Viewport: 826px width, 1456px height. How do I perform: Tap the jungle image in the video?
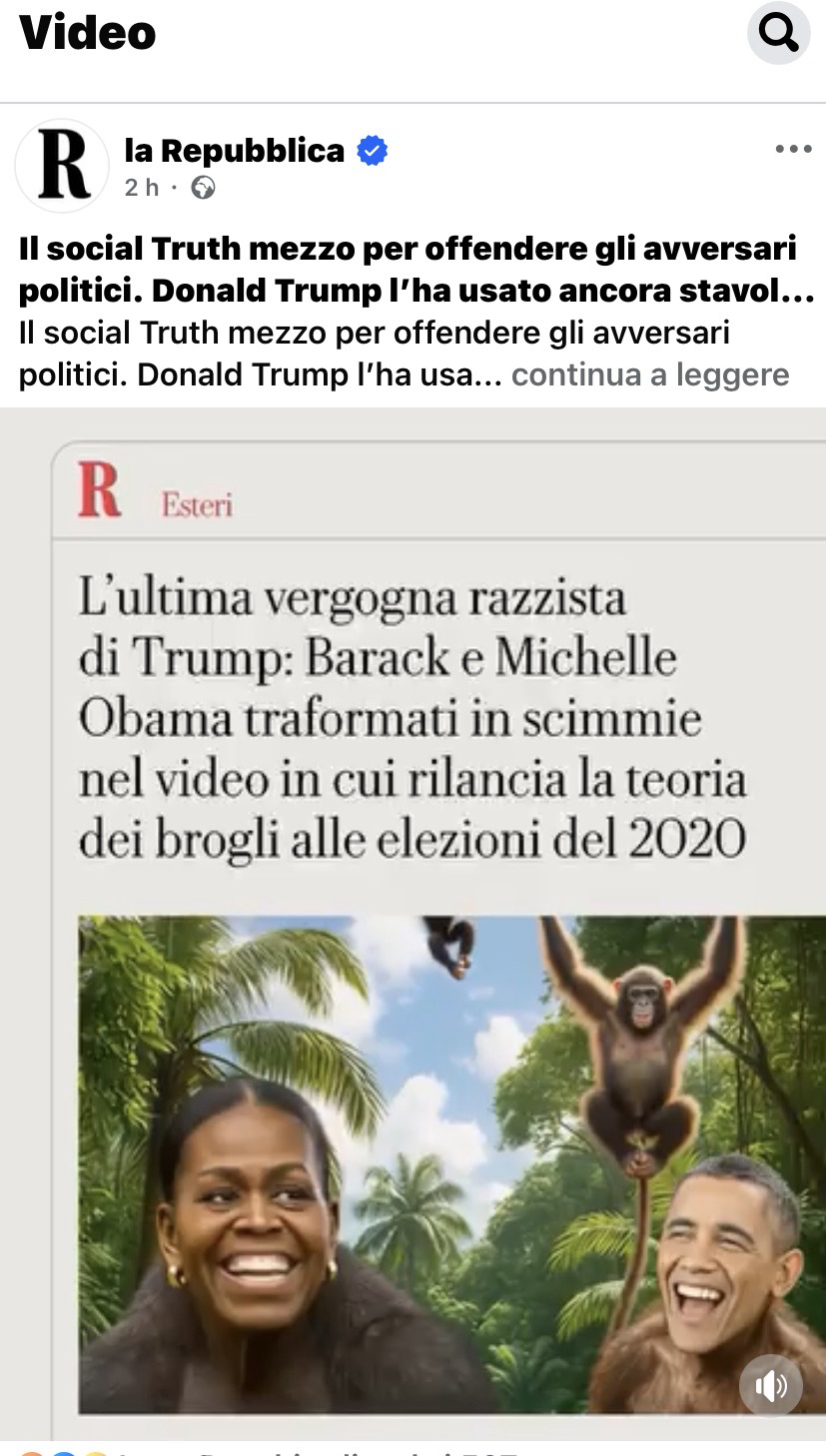(x=451, y=1163)
